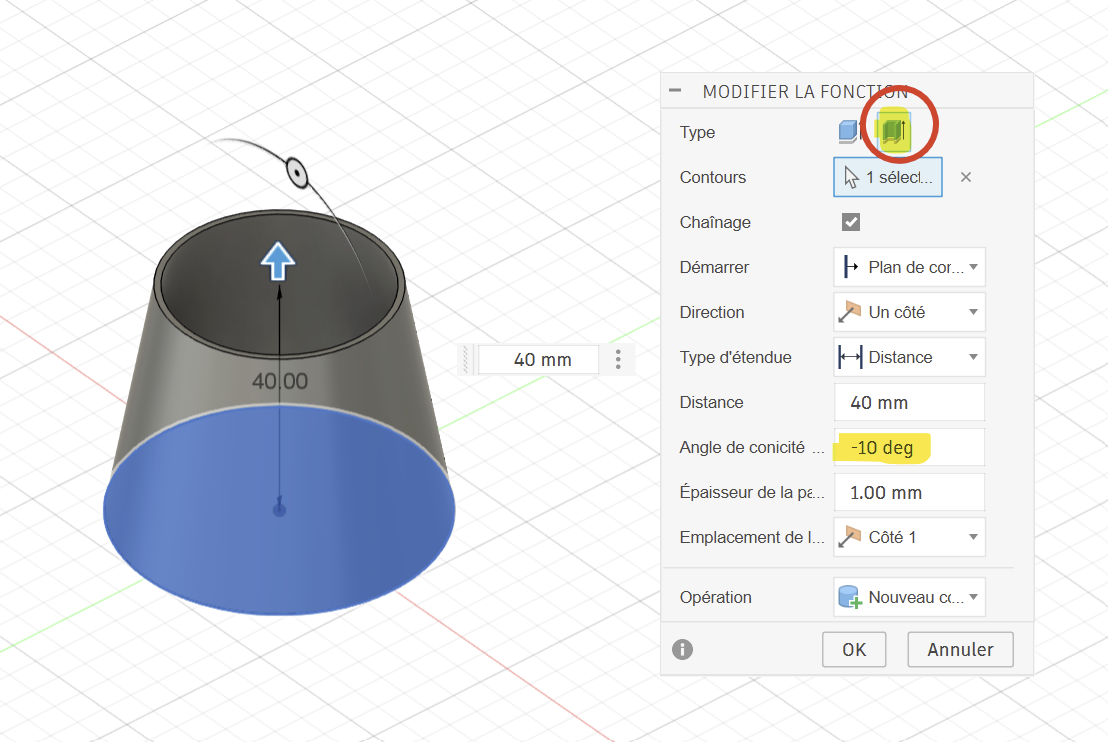
Task: Click the canvas 40 mm distance input
Action: pyautogui.click(x=539, y=360)
